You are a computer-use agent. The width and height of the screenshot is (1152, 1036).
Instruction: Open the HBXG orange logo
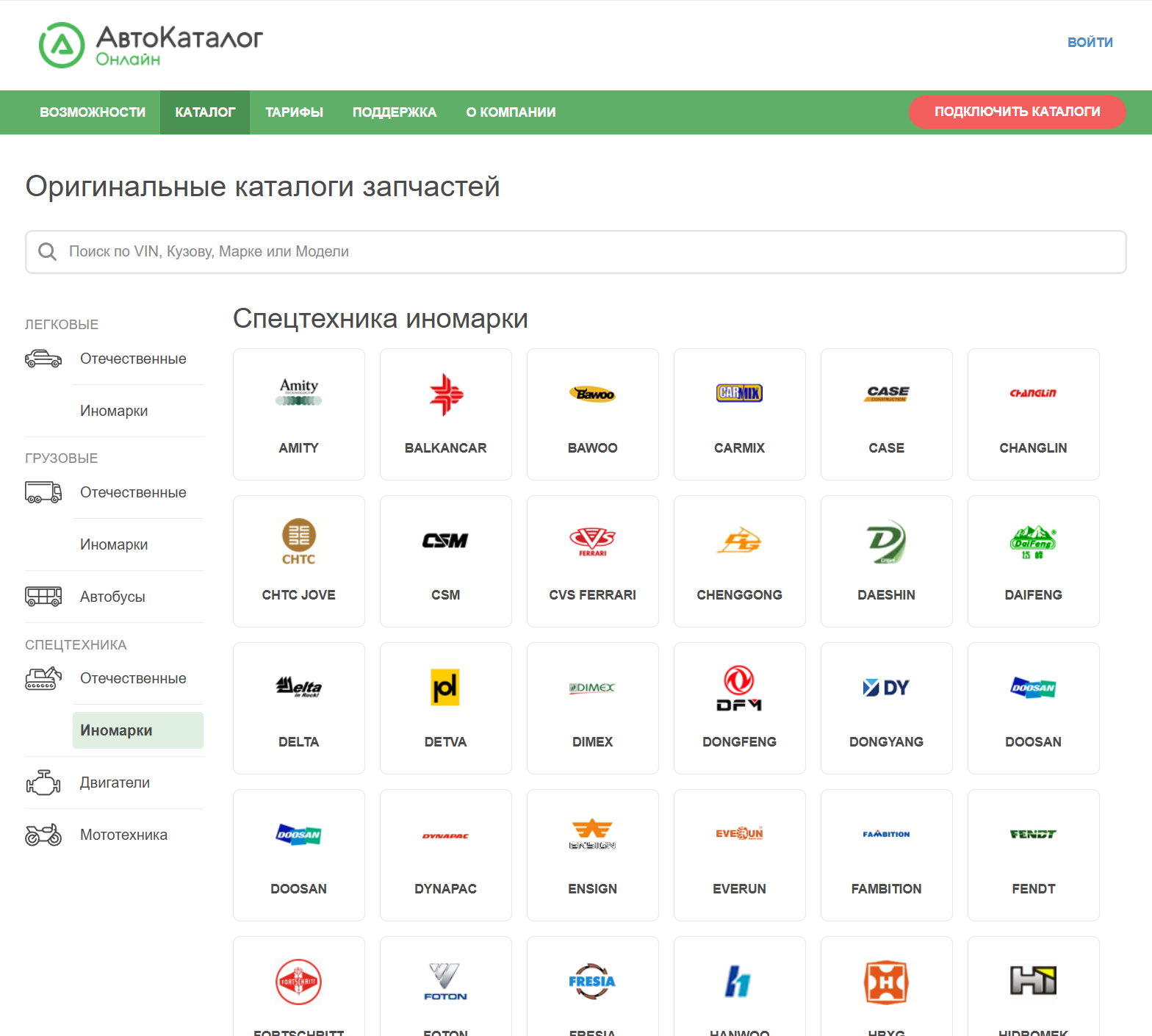[887, 982]
